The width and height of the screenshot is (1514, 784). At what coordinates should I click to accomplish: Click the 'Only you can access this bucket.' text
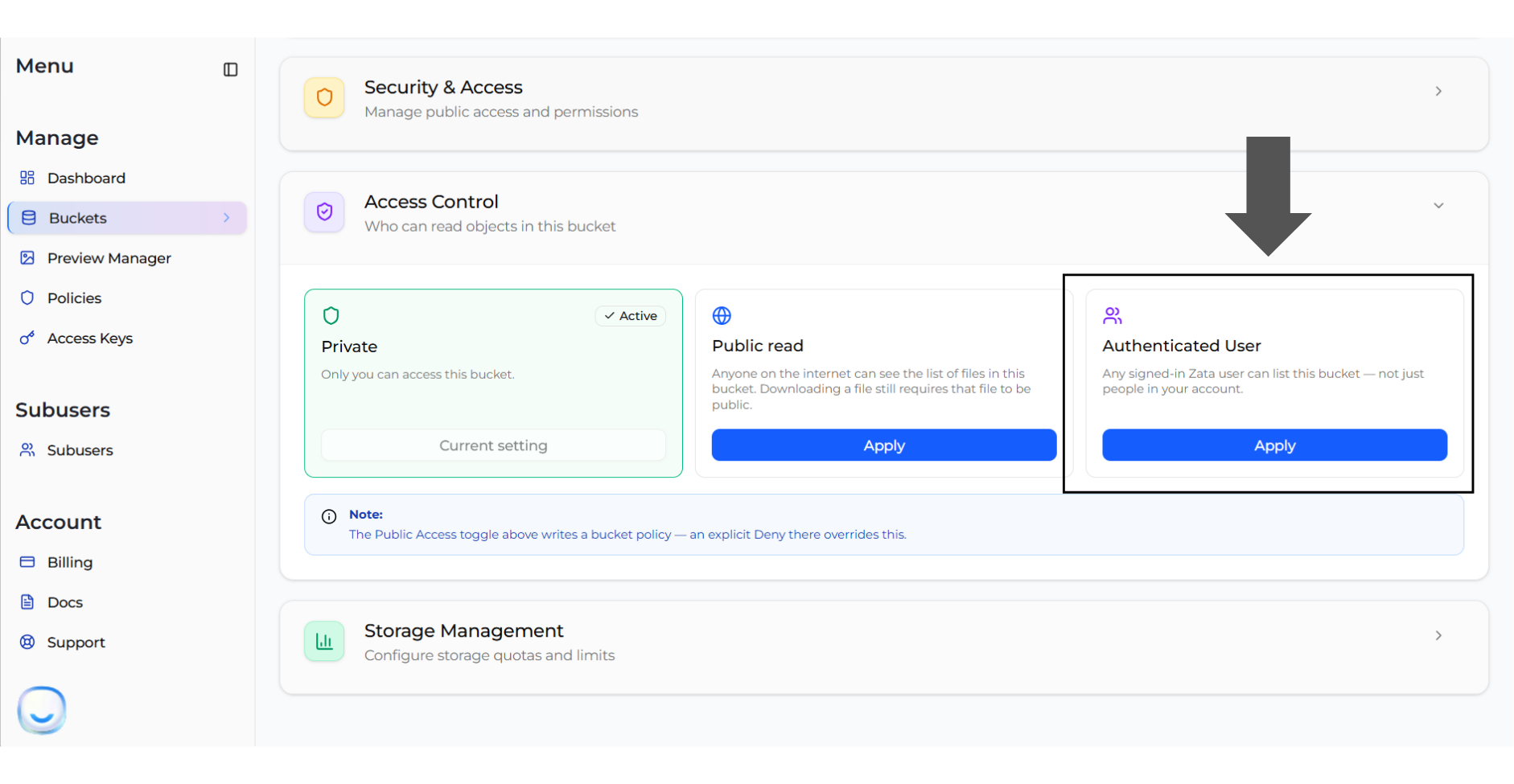click(x=418, y=375)
